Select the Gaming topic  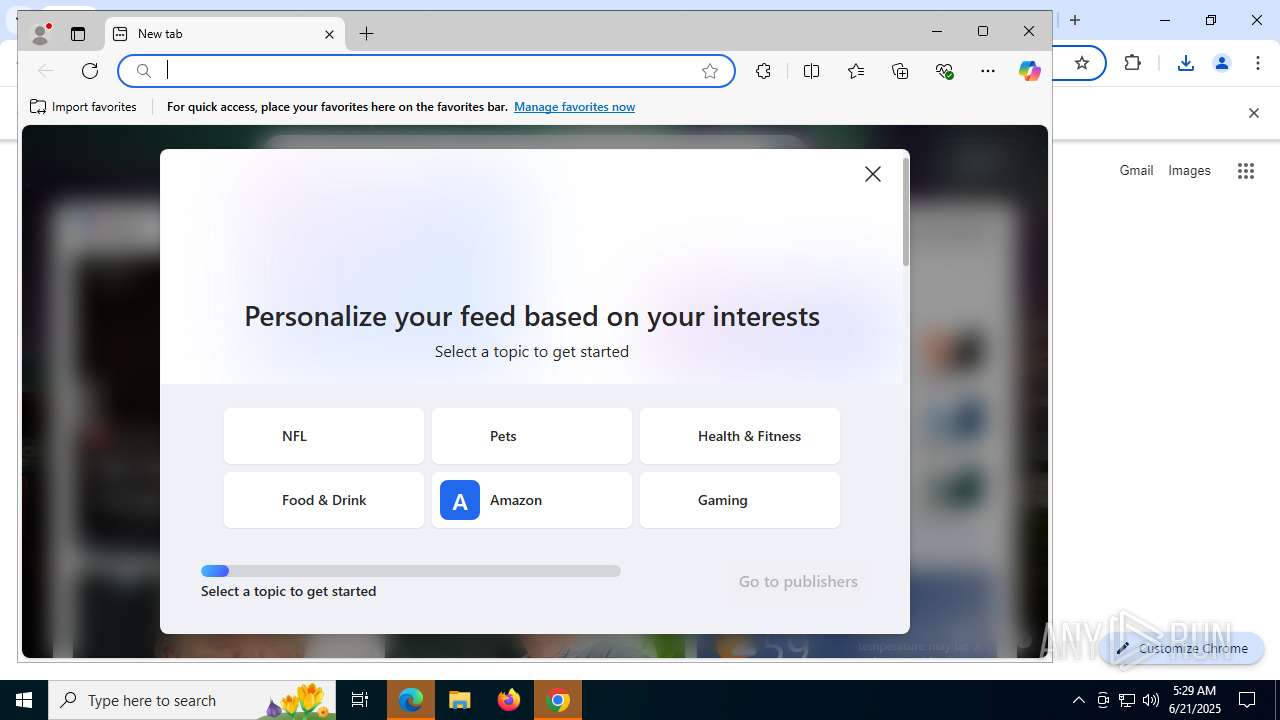pos(740,500)
